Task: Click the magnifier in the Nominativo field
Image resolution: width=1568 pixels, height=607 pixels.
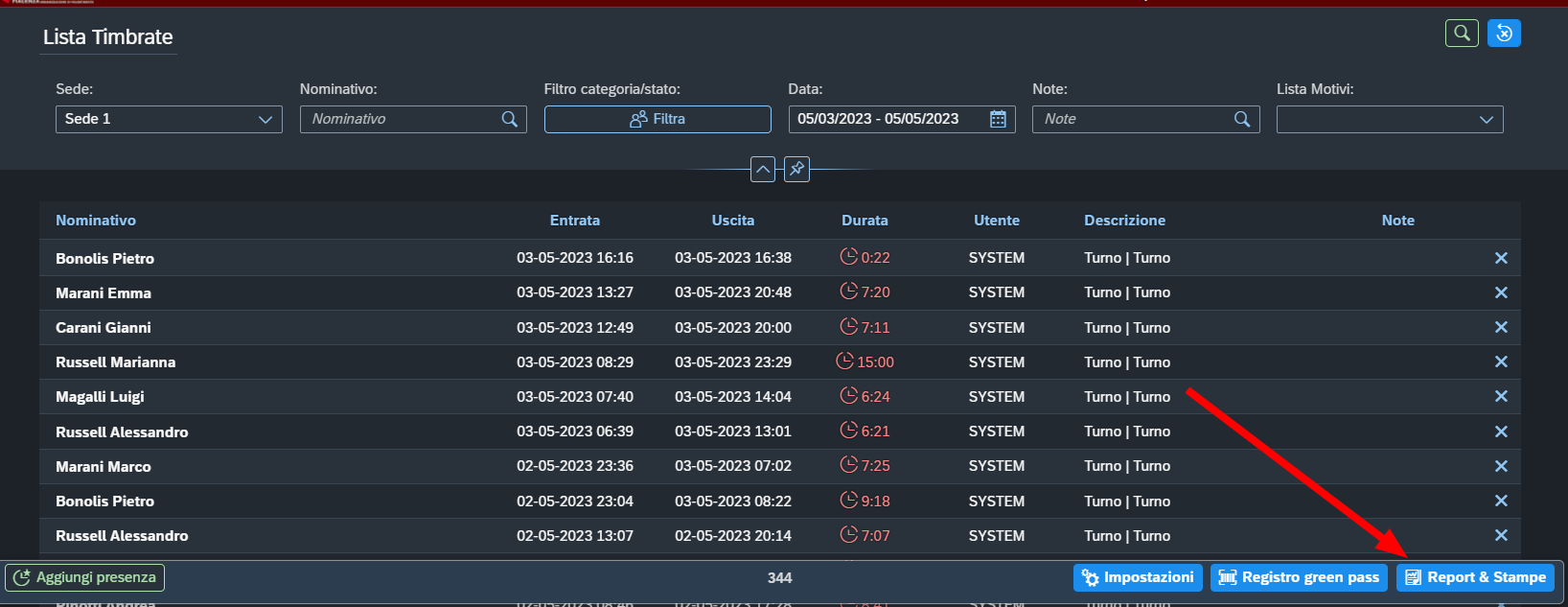Action: pos(510,119)
